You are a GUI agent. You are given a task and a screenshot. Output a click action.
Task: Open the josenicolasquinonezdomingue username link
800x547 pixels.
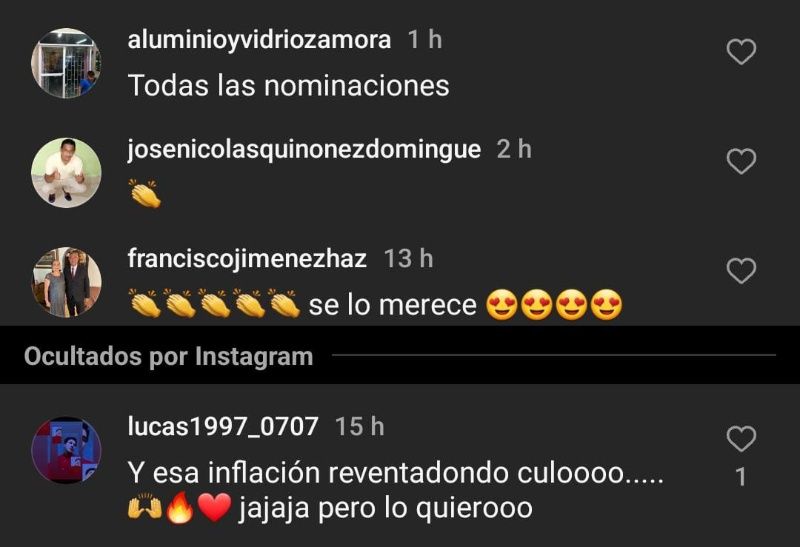click(304, 150)
